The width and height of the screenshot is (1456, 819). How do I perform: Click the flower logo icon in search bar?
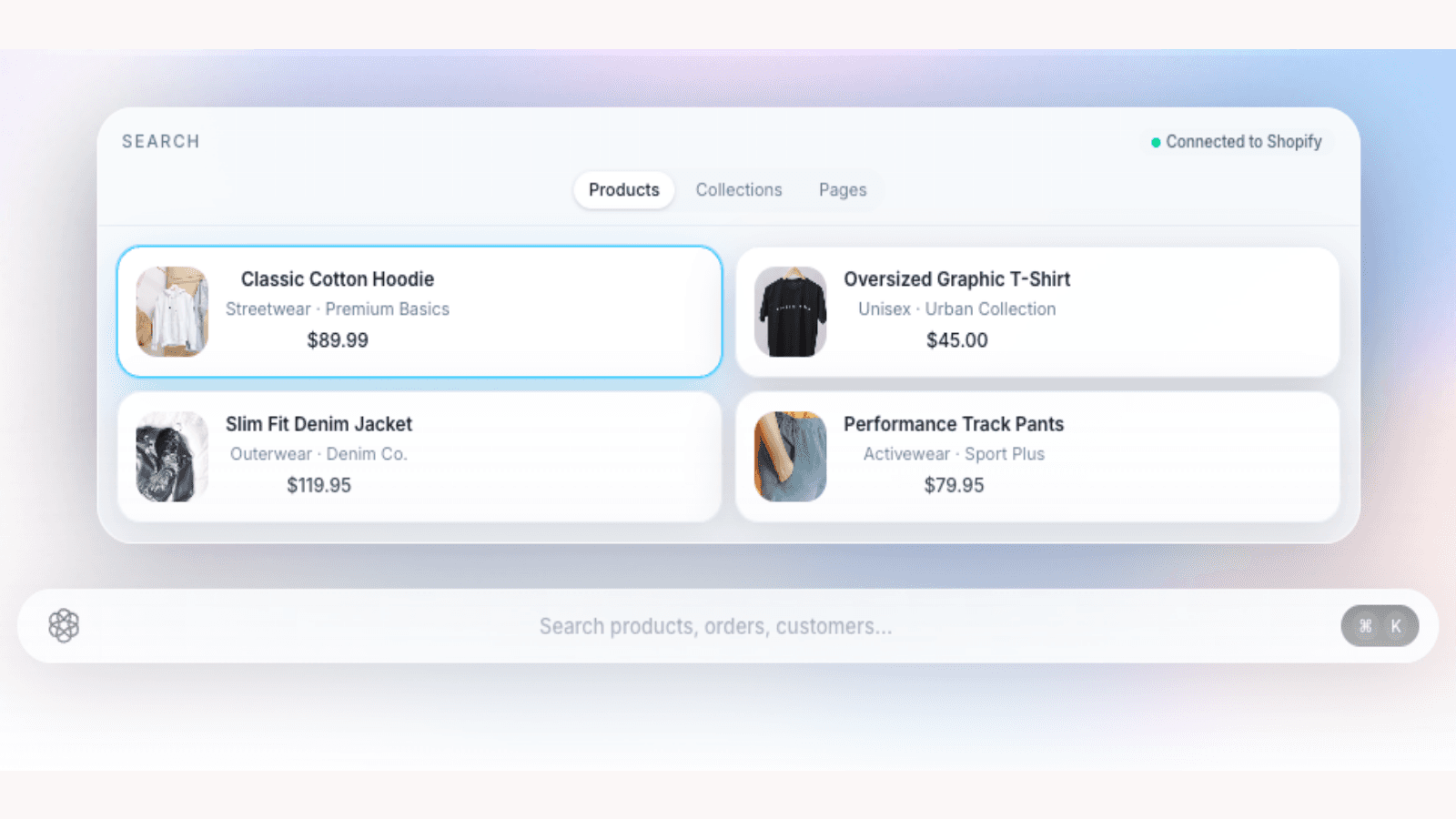[x=64, y=626]
